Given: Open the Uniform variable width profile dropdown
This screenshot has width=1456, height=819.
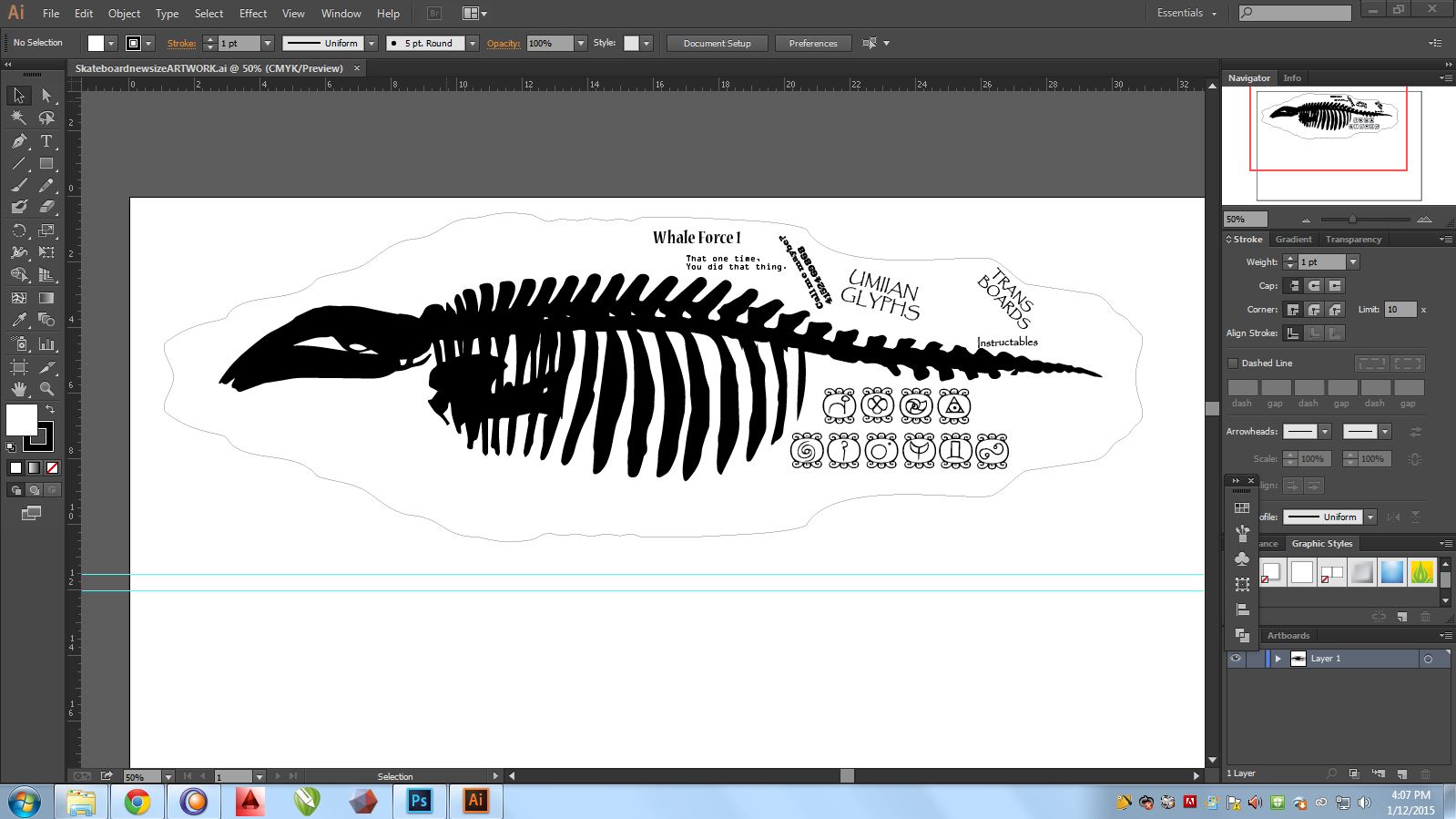Looking at the screenshot, I should pyautogui.click(x=372, y=43).
